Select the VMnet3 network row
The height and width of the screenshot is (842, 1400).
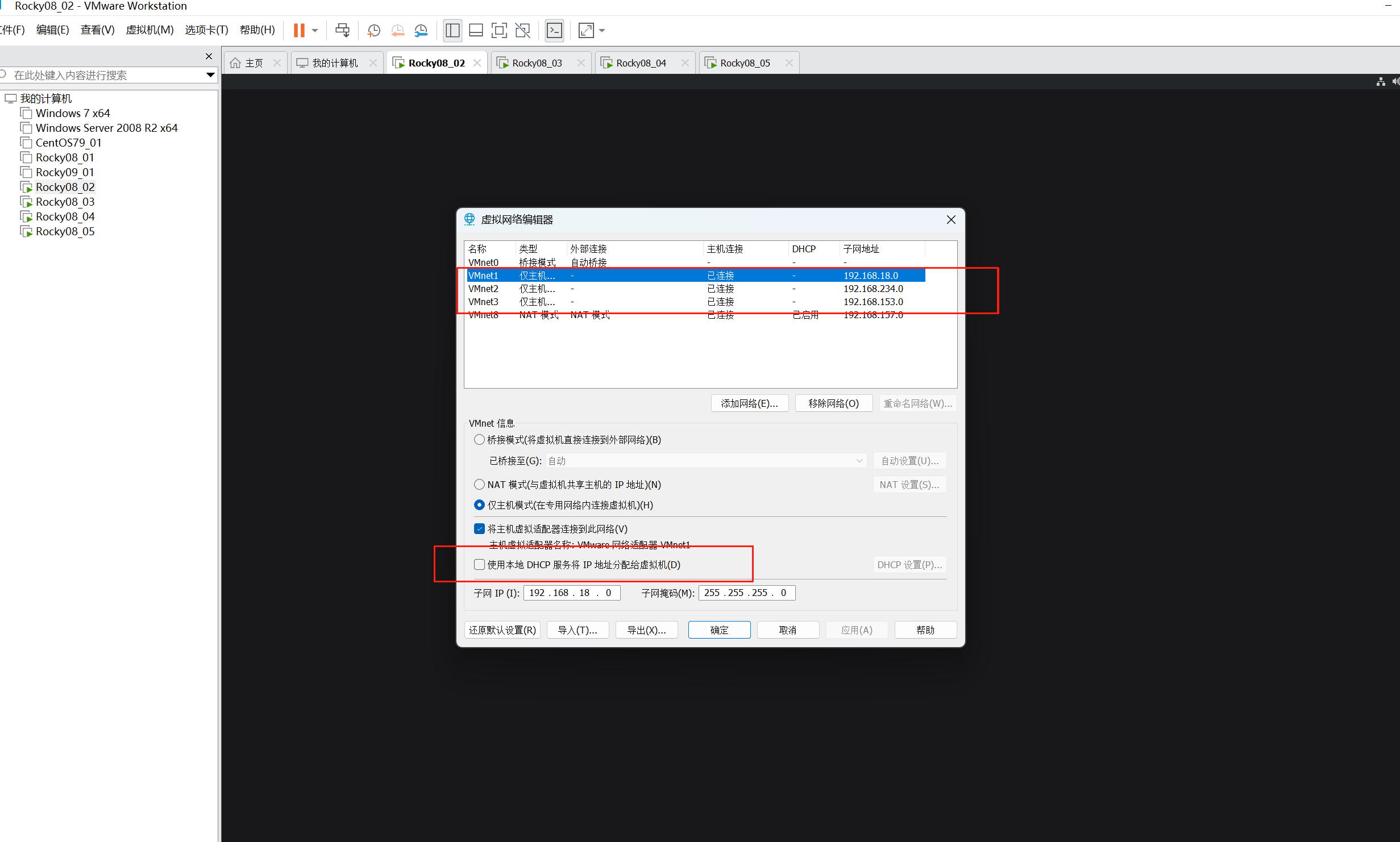[696, 302]
